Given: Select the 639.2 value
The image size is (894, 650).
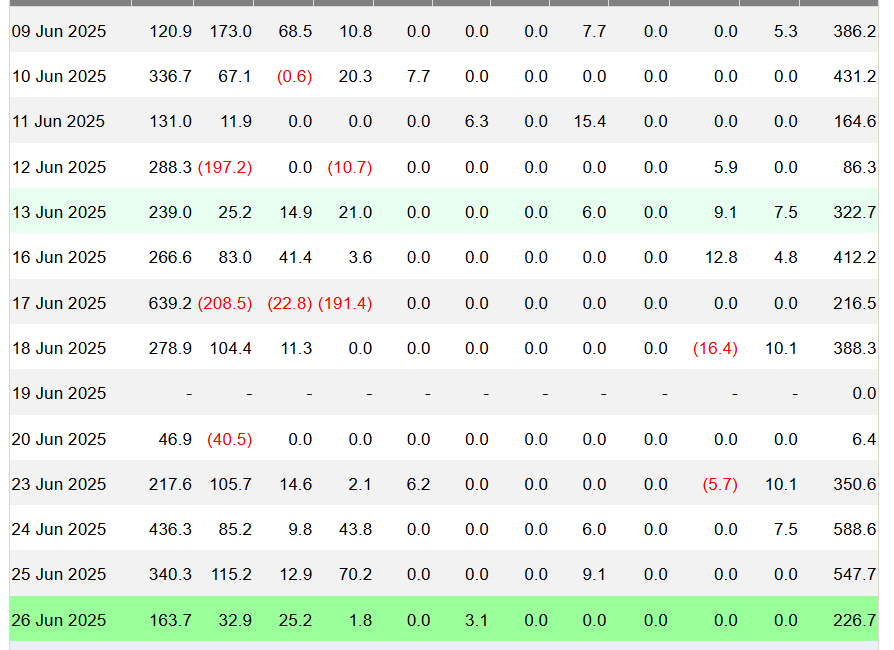Looking at the screenshot, I should (170, 303).
